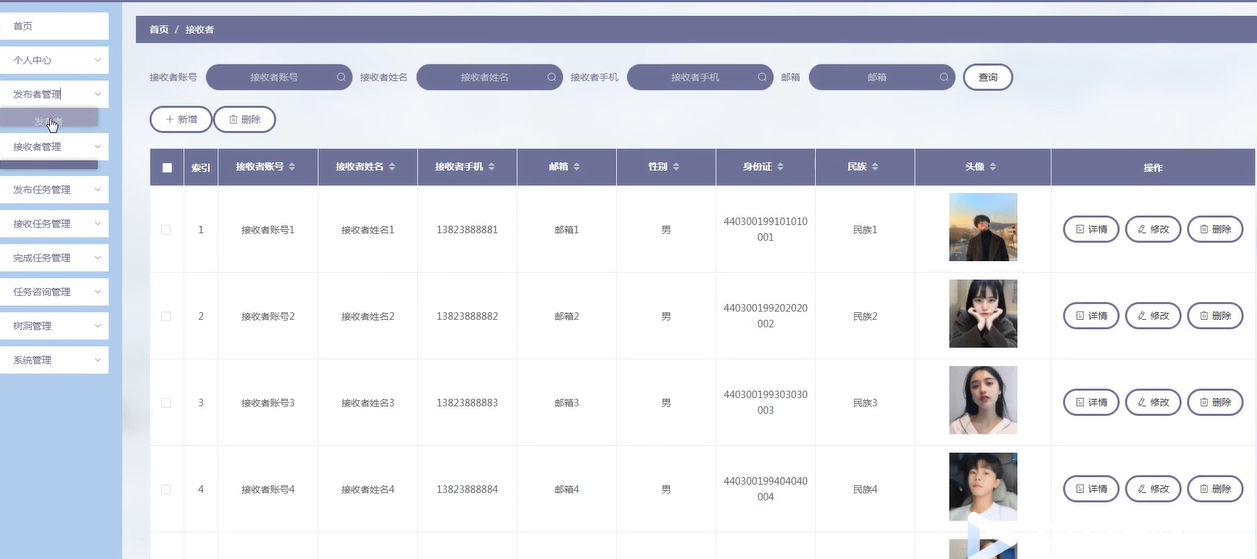The height and width of the screenshot is (559, 1257).
Task: Open avatar thumbnail of 接收者账号4
Action: pos(983,487)
